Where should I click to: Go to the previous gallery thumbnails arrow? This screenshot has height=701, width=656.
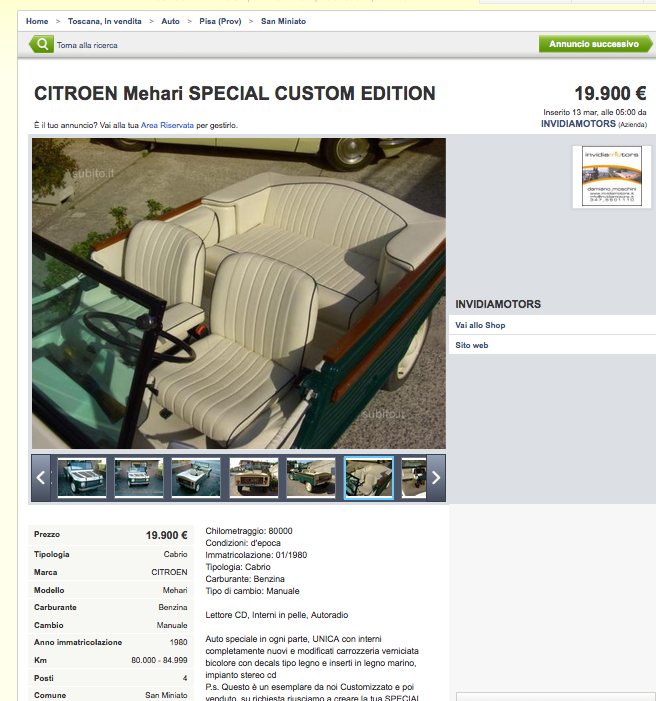click(41, 478)
